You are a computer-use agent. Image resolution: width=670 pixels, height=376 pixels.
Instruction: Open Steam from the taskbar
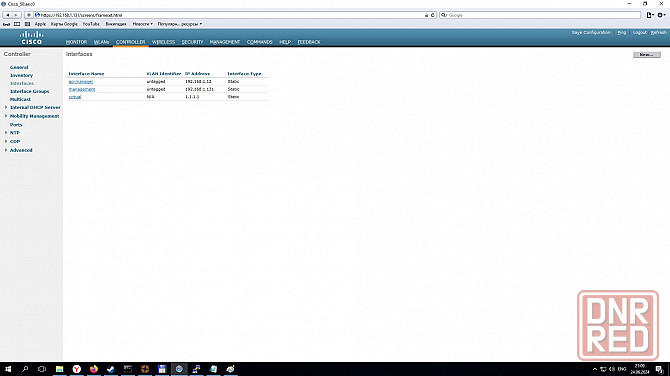coord(111,369)
